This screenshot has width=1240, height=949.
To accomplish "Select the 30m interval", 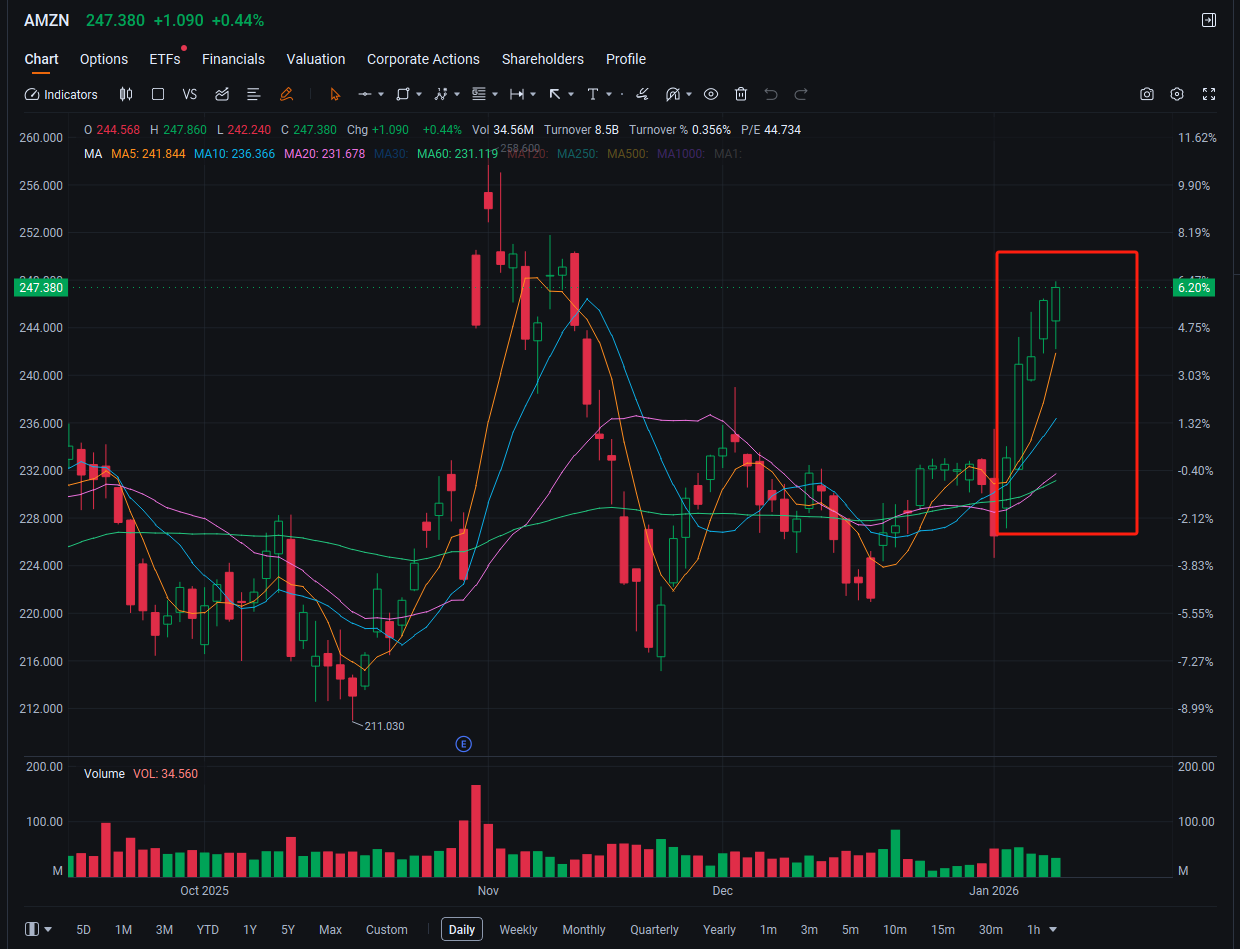I will (x=991, y=930).
